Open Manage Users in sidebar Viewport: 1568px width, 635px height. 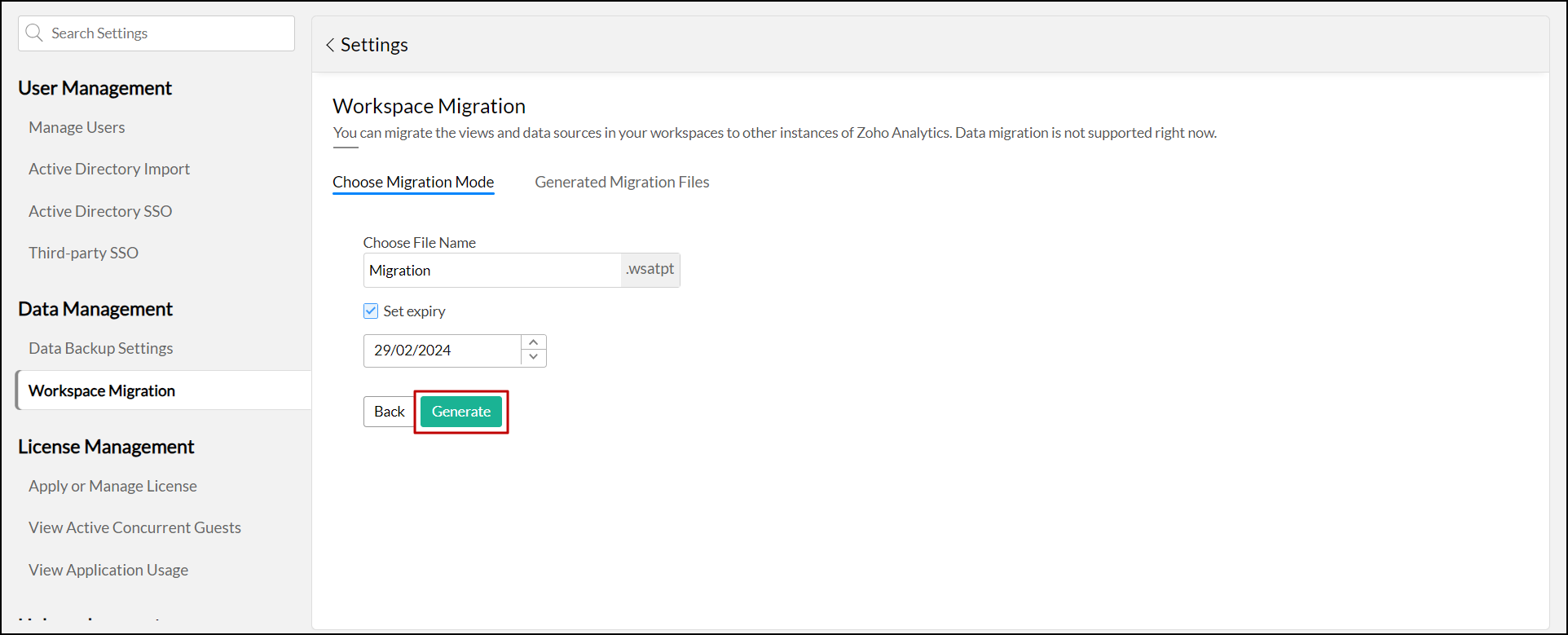coord(77,127)
